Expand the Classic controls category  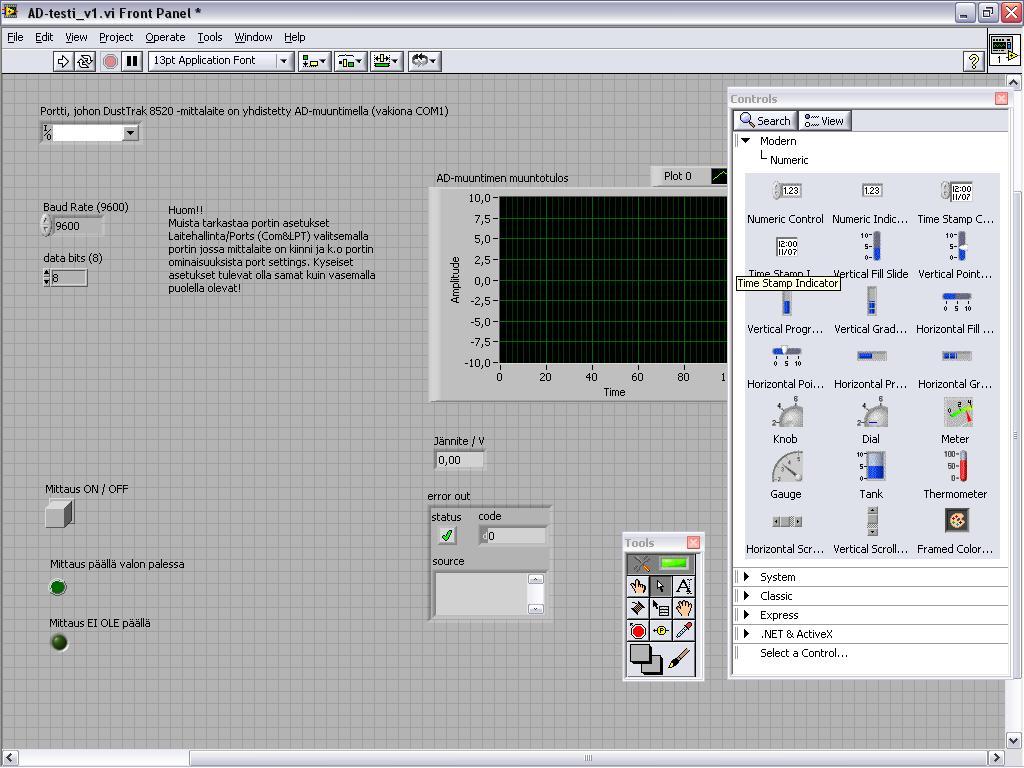746,596
